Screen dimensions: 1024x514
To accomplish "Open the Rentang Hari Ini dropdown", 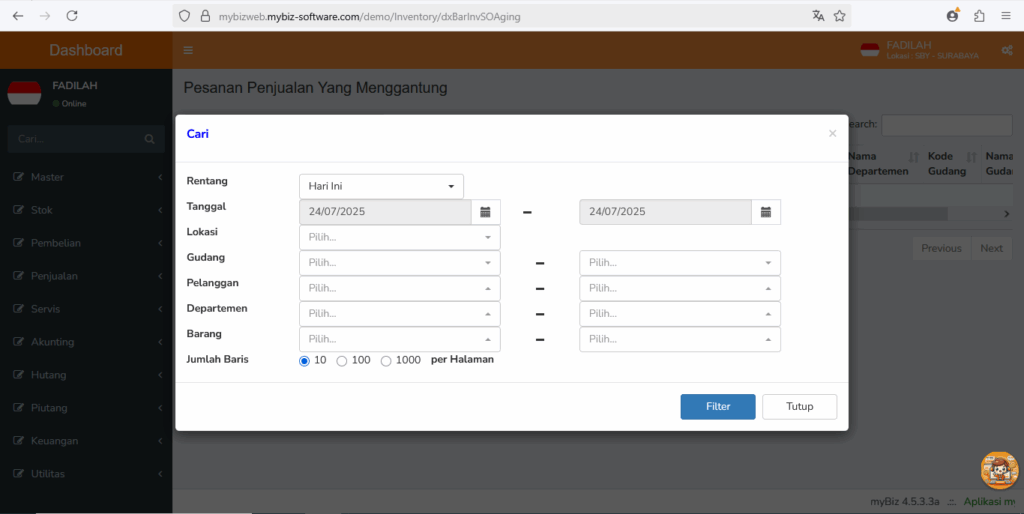I will click(x=381, y=186).
